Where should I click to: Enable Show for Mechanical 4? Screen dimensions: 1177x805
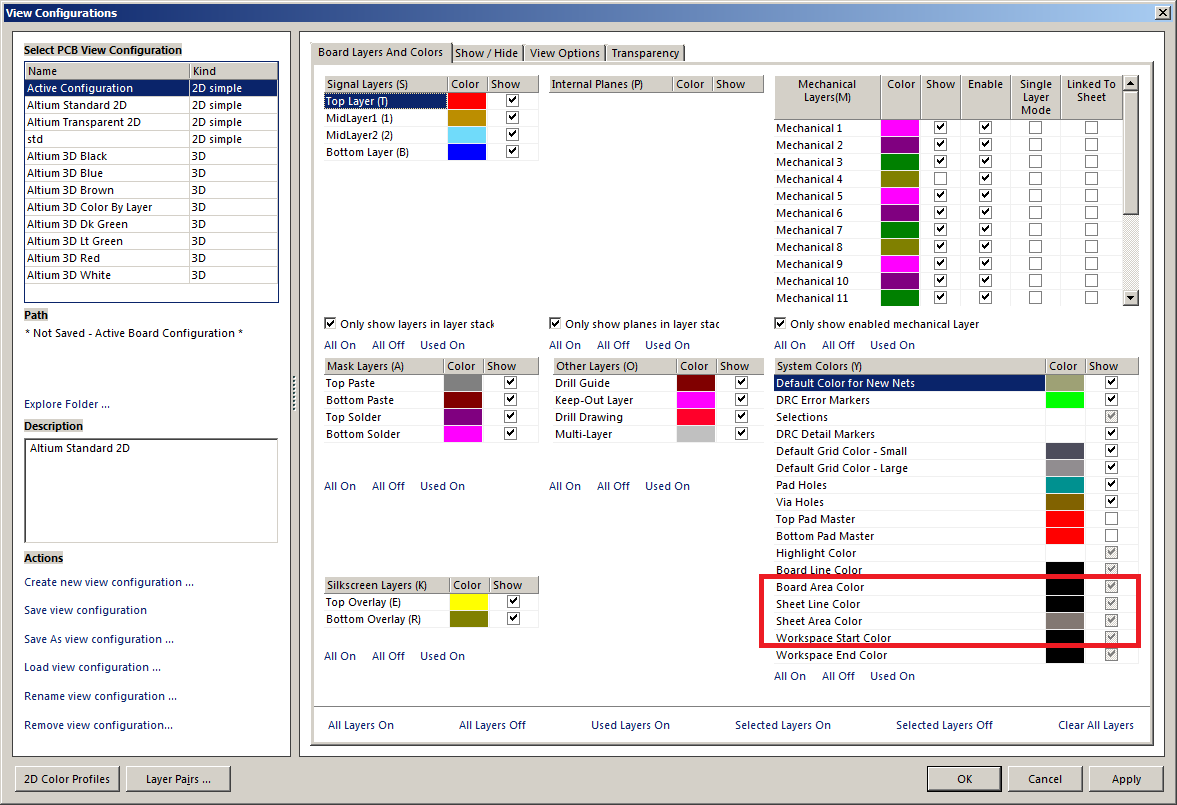(940, 179)
